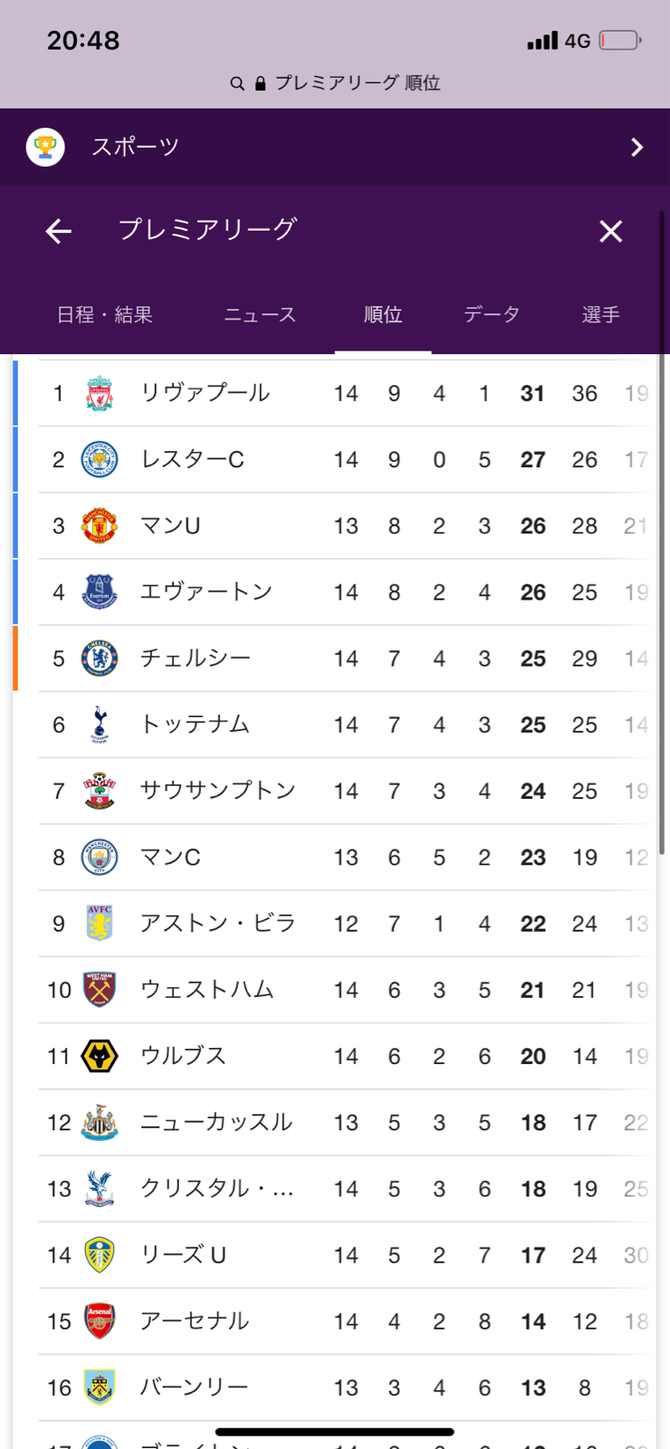
Task: Open the ニュース tab
Action: (x=260, y=315)
